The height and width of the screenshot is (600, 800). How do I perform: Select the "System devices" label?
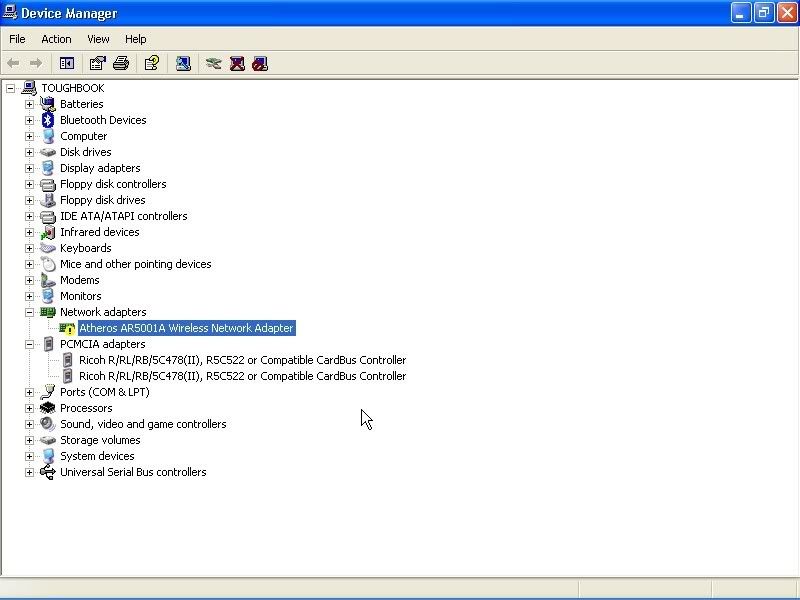coord(97,456)
